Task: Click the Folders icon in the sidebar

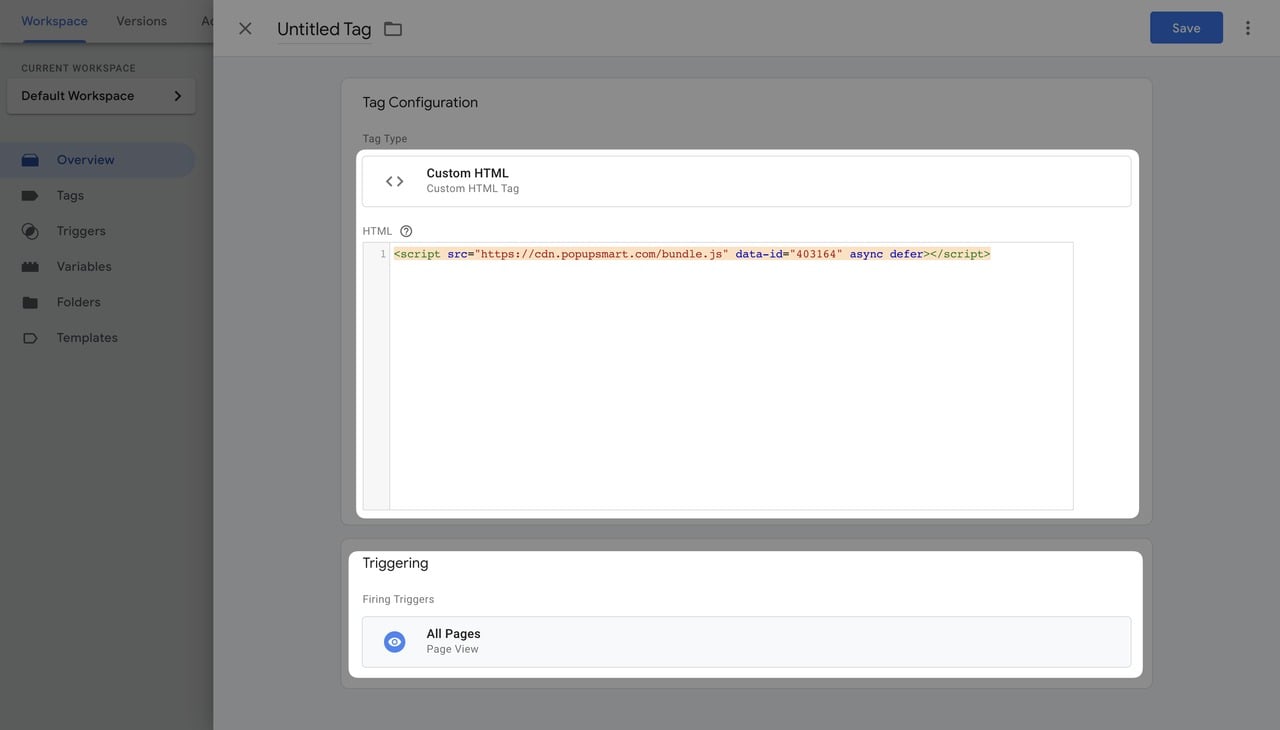Action: coord(30,302)
